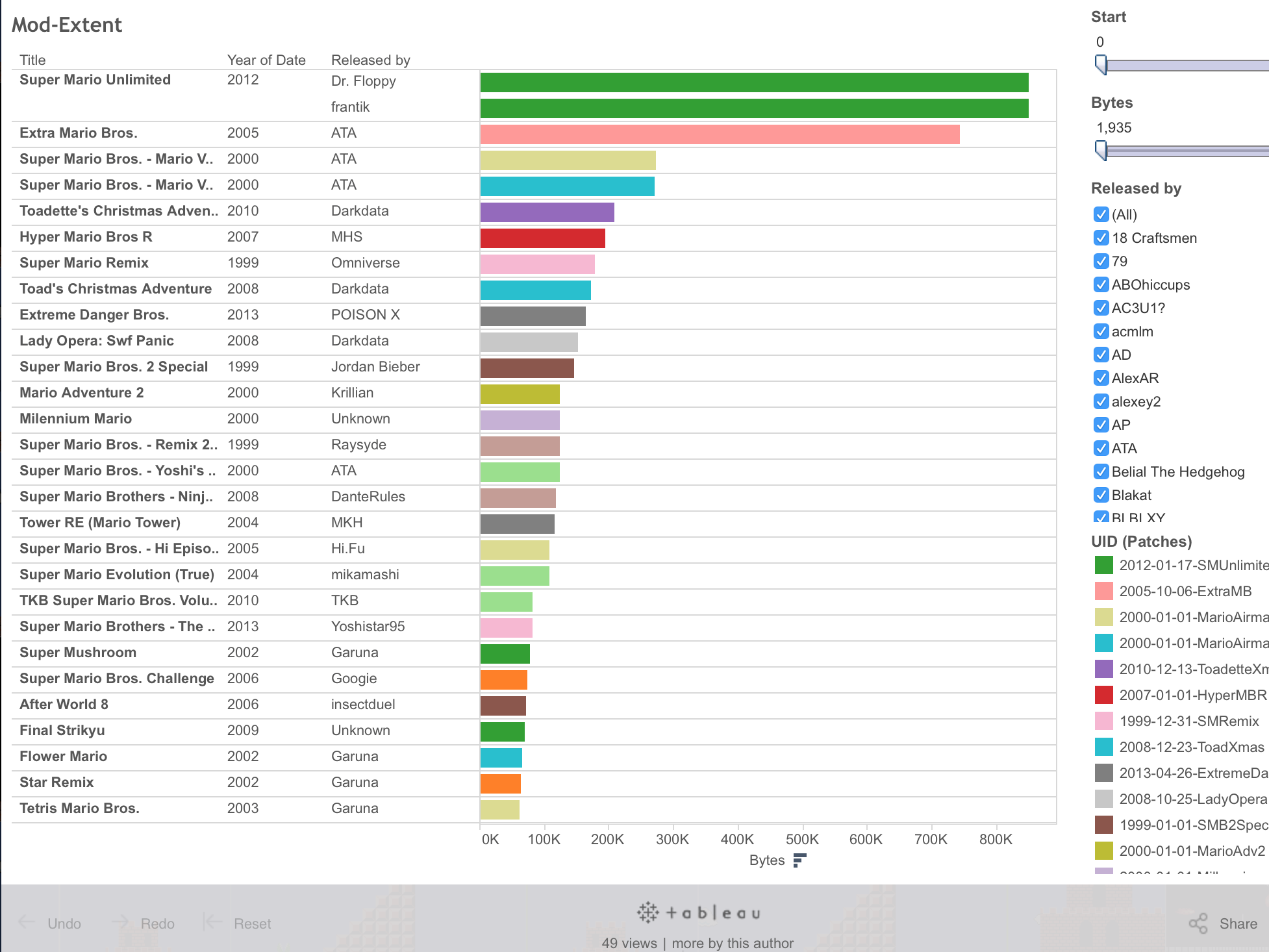Select the Final Strikyu title
Viewport: 1269px width, 952px height.
point(62,731)
